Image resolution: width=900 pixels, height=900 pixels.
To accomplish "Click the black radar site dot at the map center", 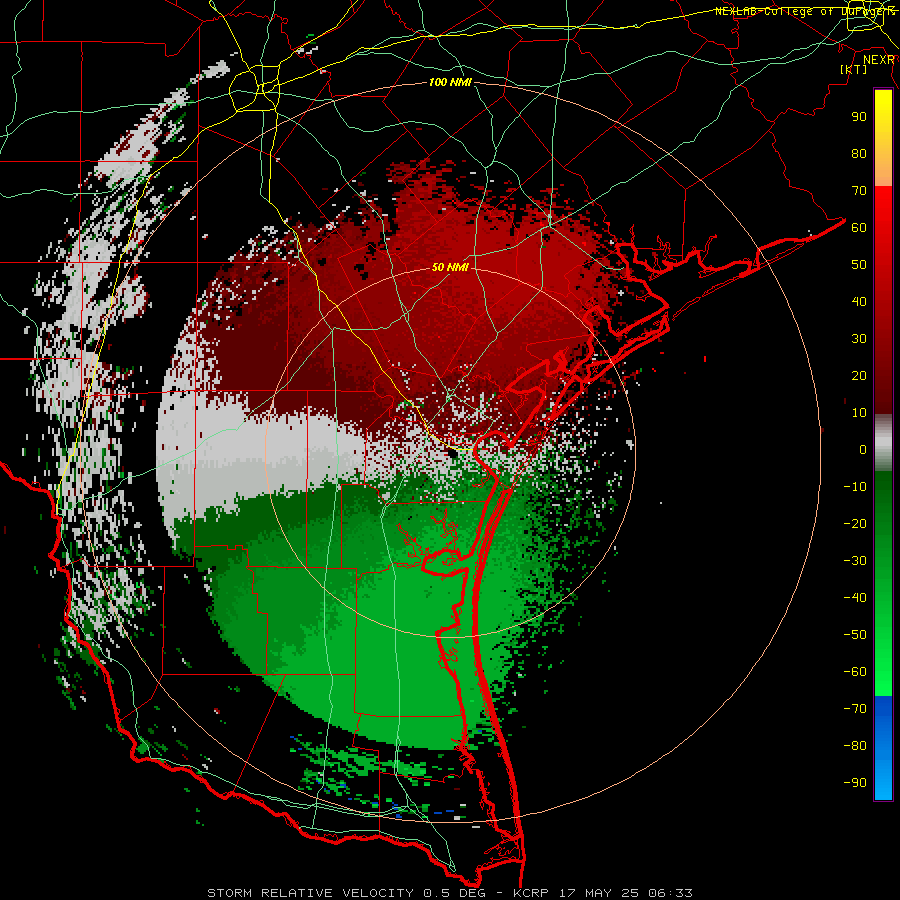I will coord(453,453).
